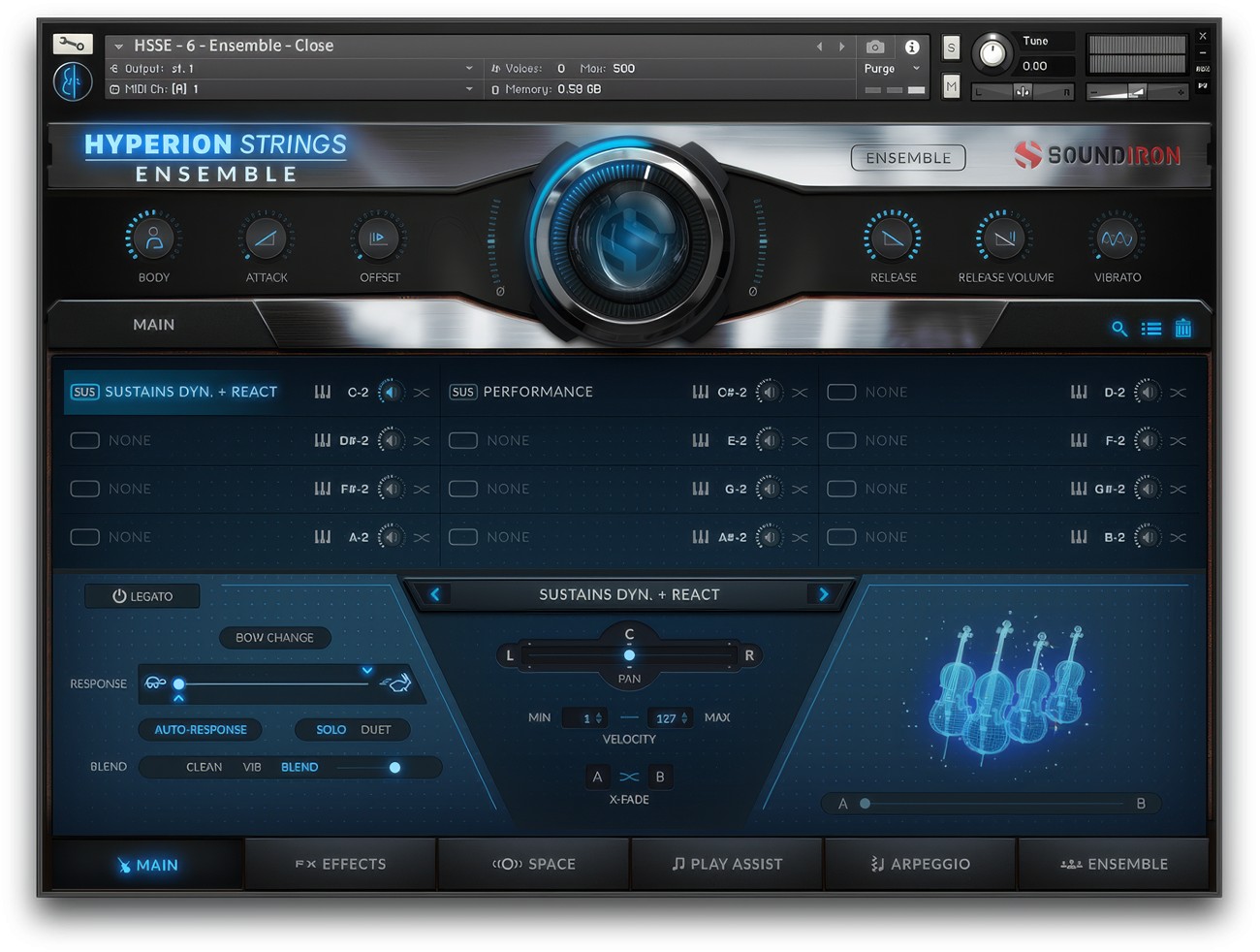Go to previous articulation with left arrow

point(435,594)
